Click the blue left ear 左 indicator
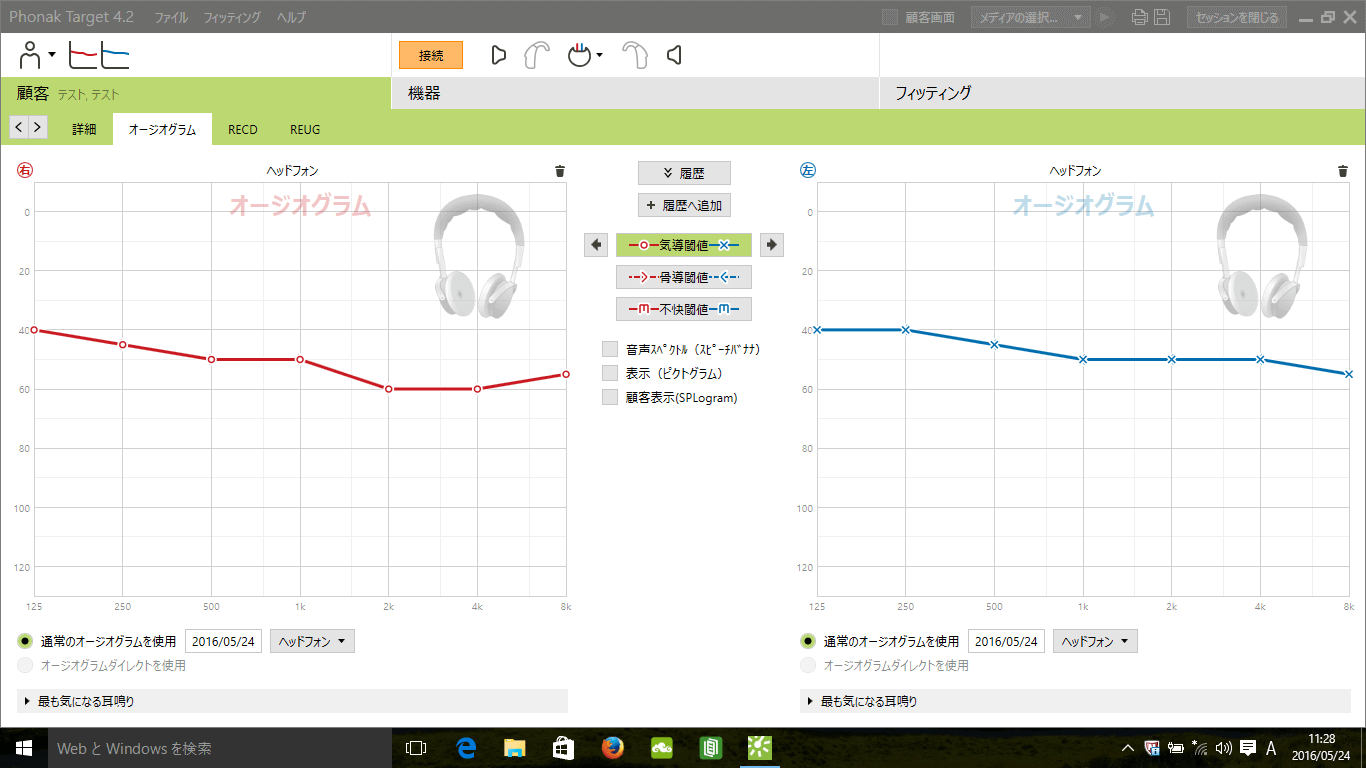 (808, 171)
